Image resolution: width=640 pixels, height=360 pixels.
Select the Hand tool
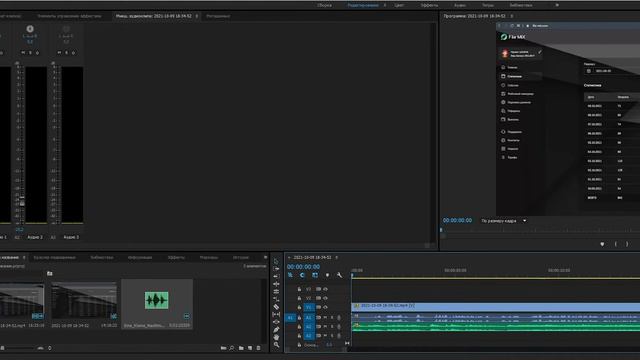pyautogui.click(x=276, y=337)
